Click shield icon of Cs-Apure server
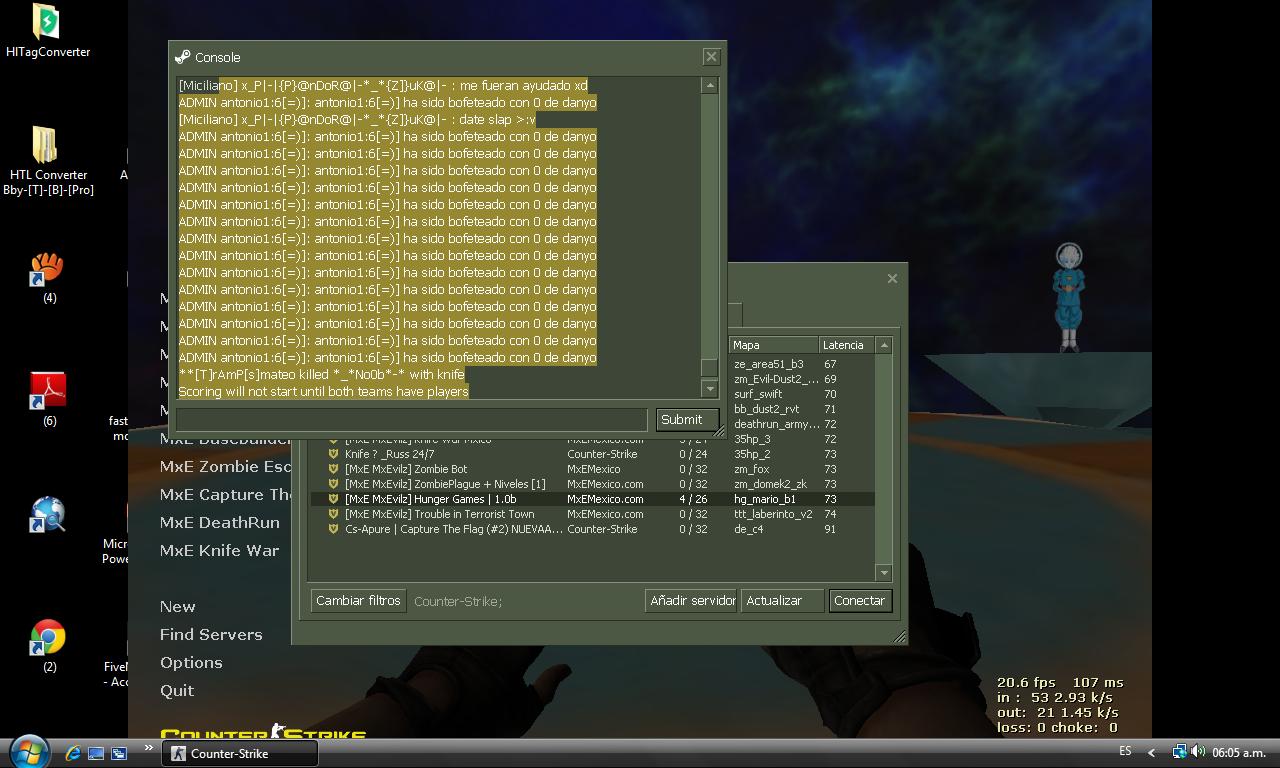The image size is (1280, 768). pyautogui.click(x=334, y=529)
